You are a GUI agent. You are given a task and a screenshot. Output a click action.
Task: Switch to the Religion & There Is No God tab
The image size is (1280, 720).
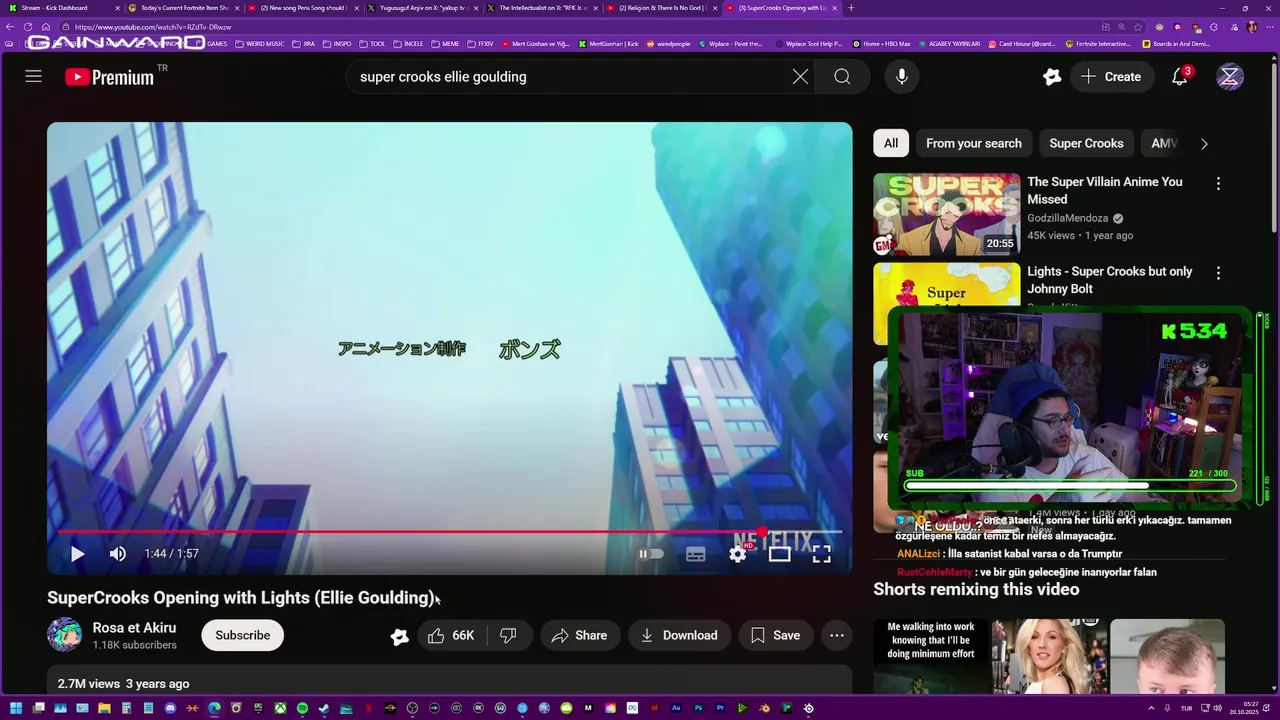point(661,8)
